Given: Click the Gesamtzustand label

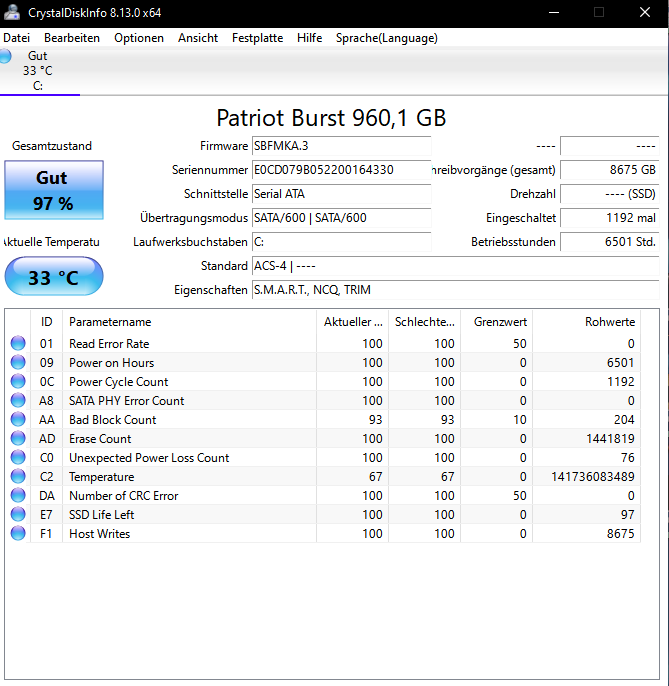Looking at the screenshot, I should (x=52, y=146).
